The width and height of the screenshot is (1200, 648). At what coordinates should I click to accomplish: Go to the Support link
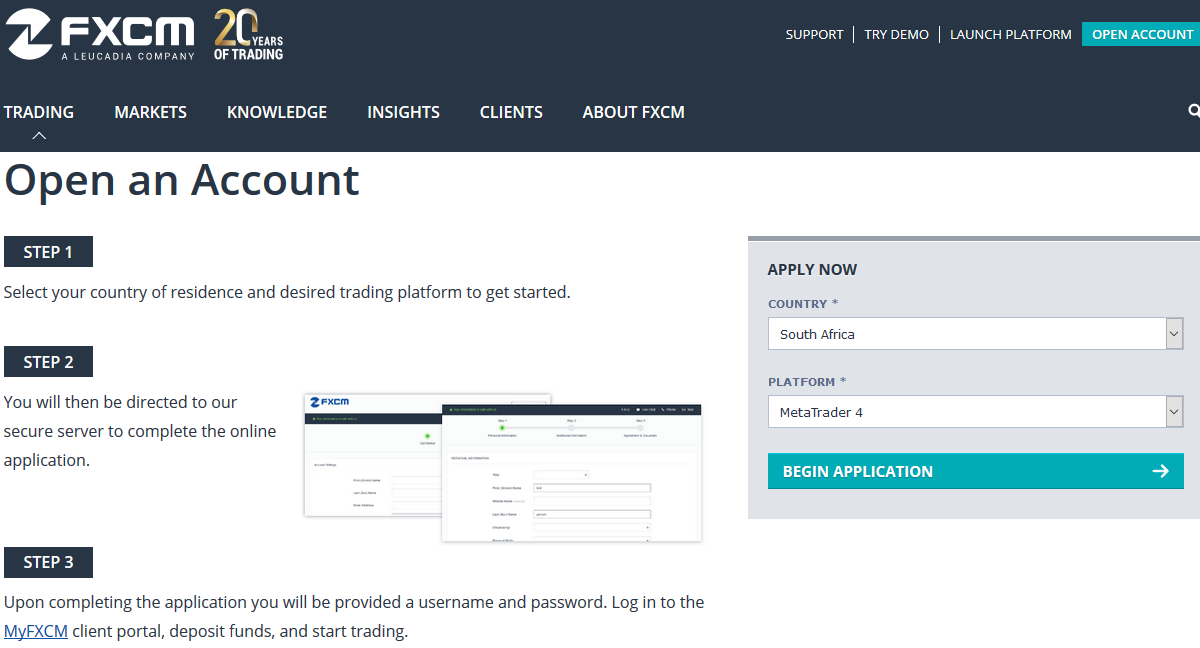[814, 34]
